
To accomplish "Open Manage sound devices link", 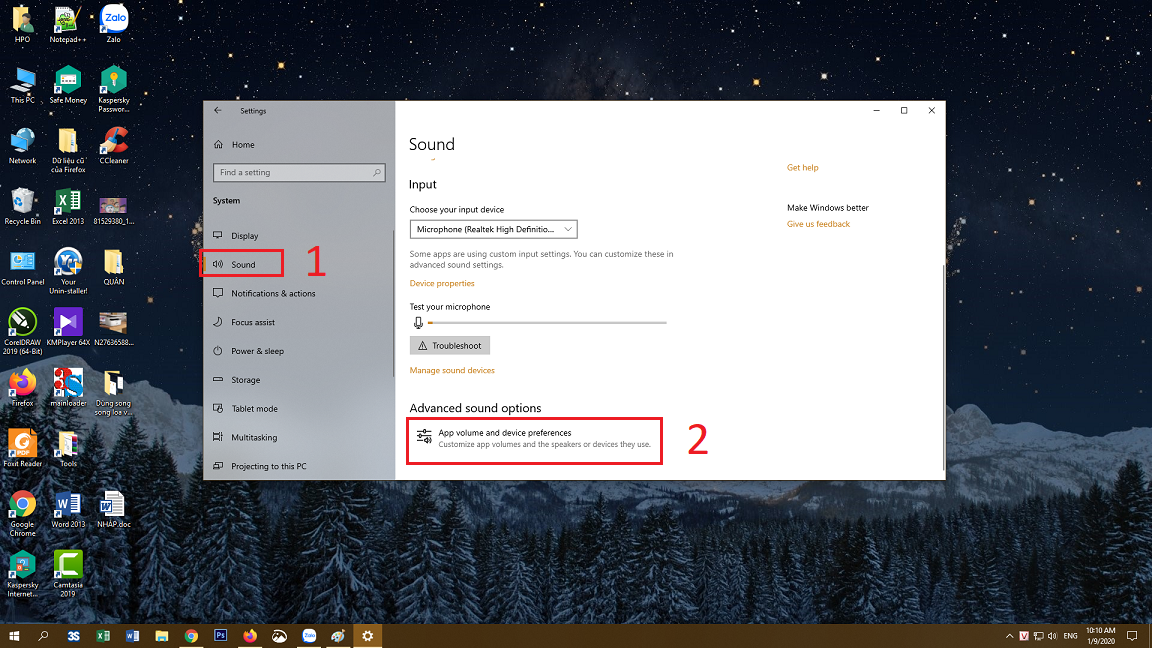I will coord(452,371).
